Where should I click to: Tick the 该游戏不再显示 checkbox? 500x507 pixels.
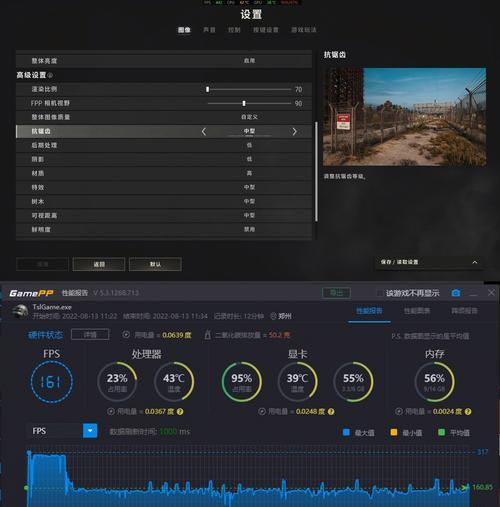pos(380,293)
